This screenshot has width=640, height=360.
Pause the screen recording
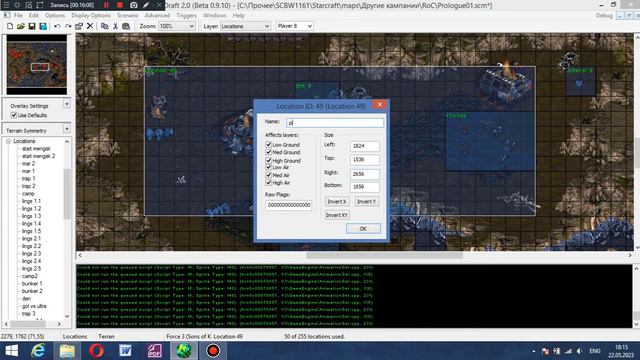point(106,5)
